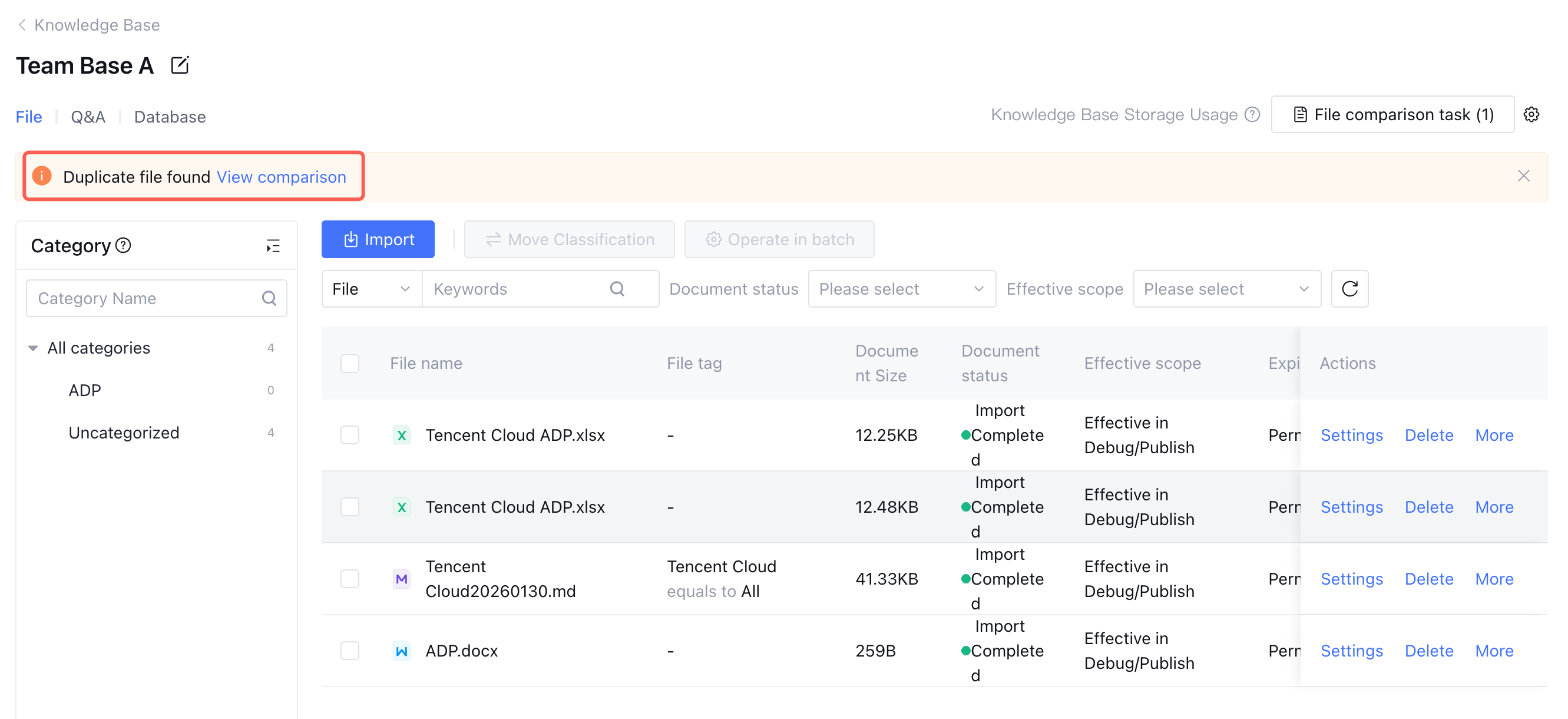Open knowledge base settings gear icon
This screenshot has height=719, width=1568.
pyautogui.click(x=1531, y=114)
